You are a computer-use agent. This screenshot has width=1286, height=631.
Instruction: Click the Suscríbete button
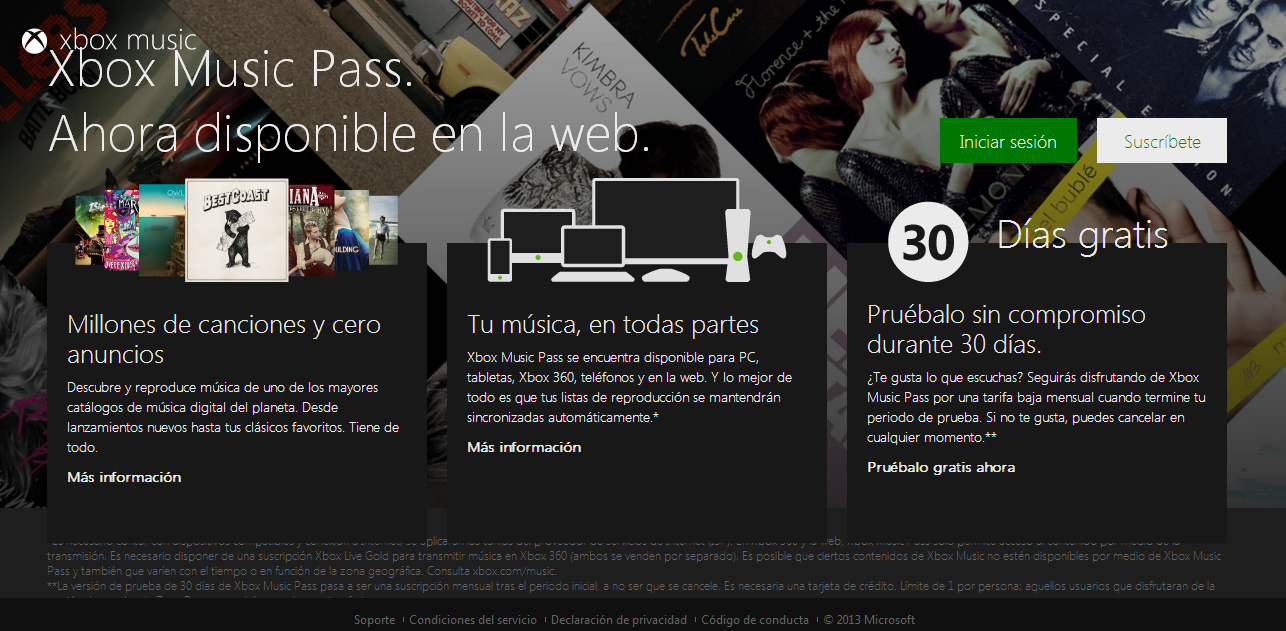pyautogui.click(x=1162, y=141)
